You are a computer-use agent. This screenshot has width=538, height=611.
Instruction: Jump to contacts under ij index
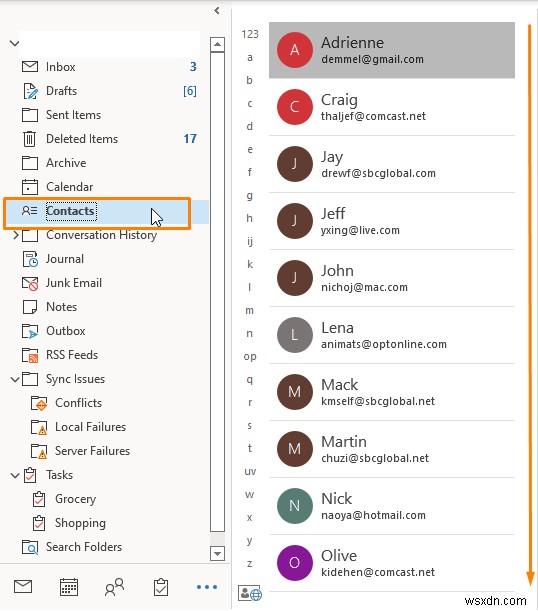click(x=250, y=242)
